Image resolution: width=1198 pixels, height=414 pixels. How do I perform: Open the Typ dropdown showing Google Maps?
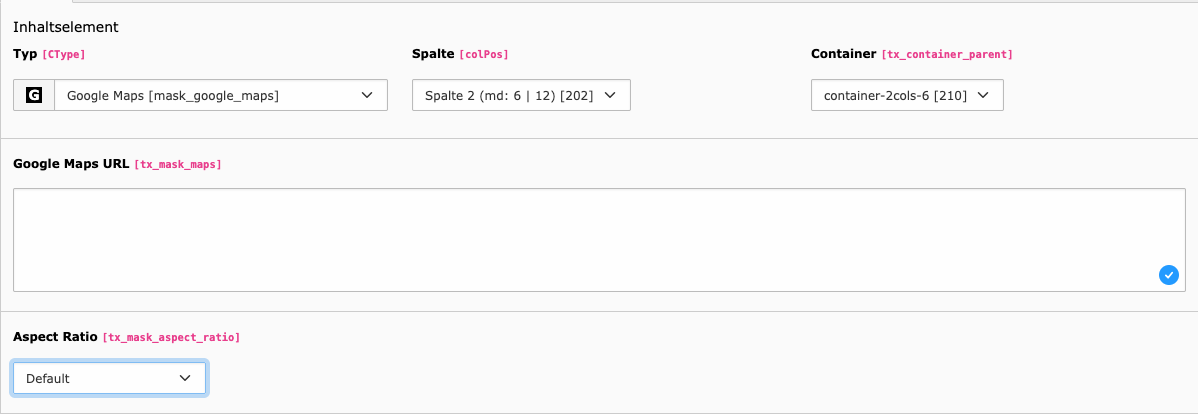[210, 96]
